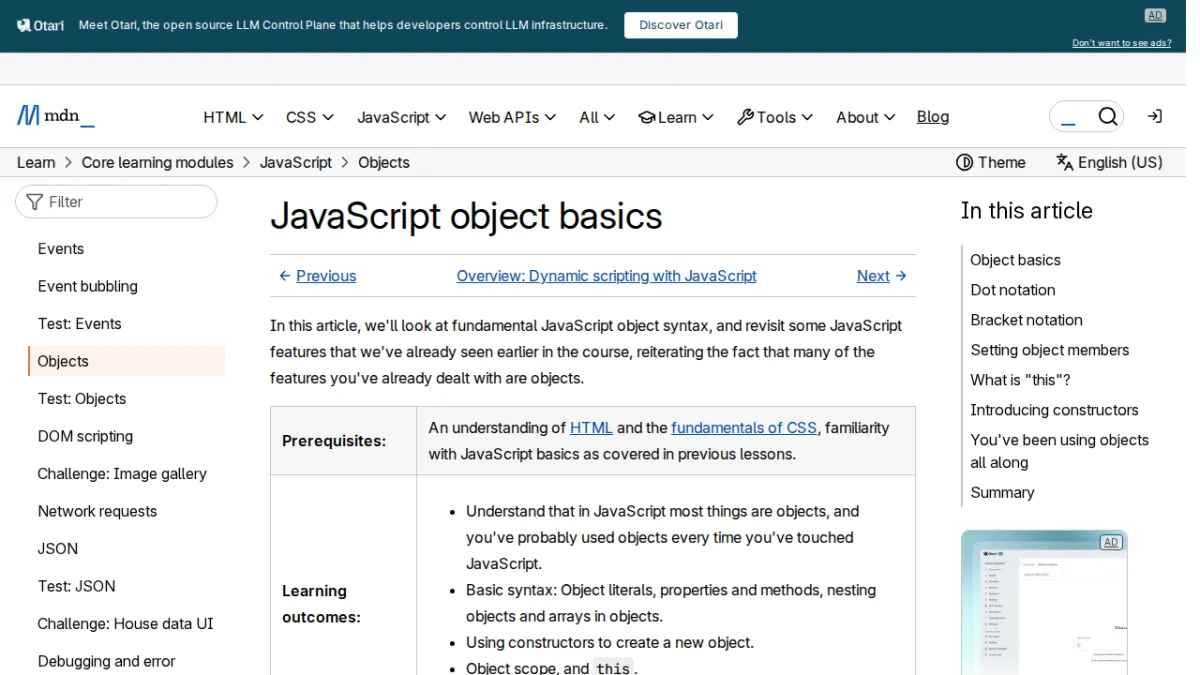Click the AD badge in top banner

(1155, 15)
